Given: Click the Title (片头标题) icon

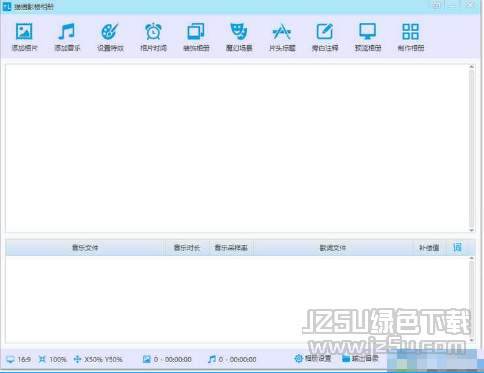Looking at the screenshot, I should click(x=282, y=32).
